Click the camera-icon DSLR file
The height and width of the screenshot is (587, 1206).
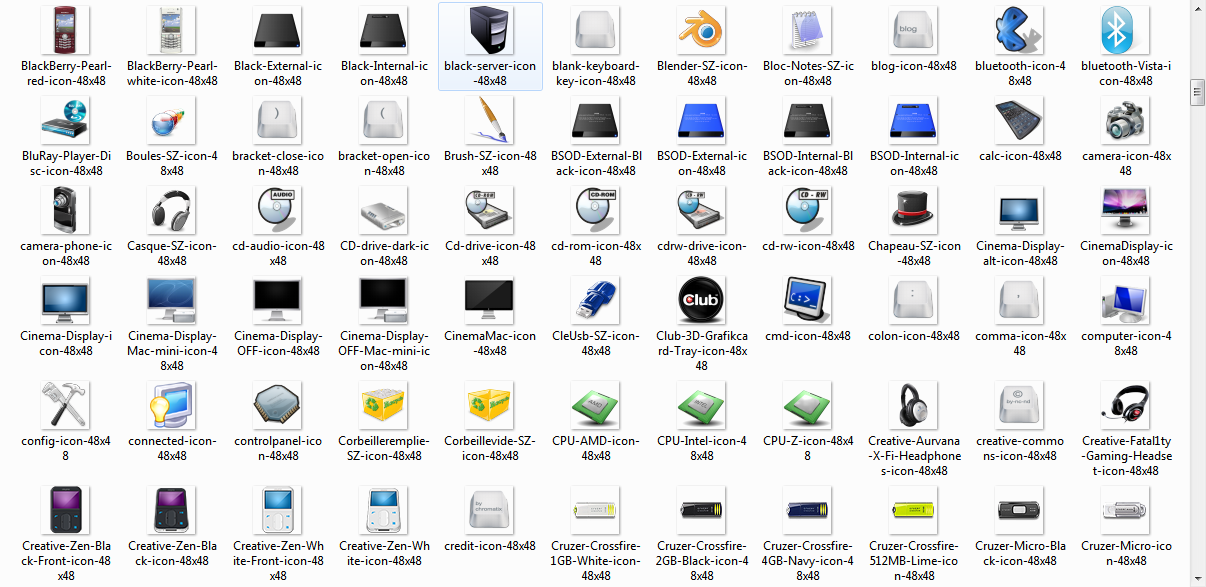(1126, 120)
